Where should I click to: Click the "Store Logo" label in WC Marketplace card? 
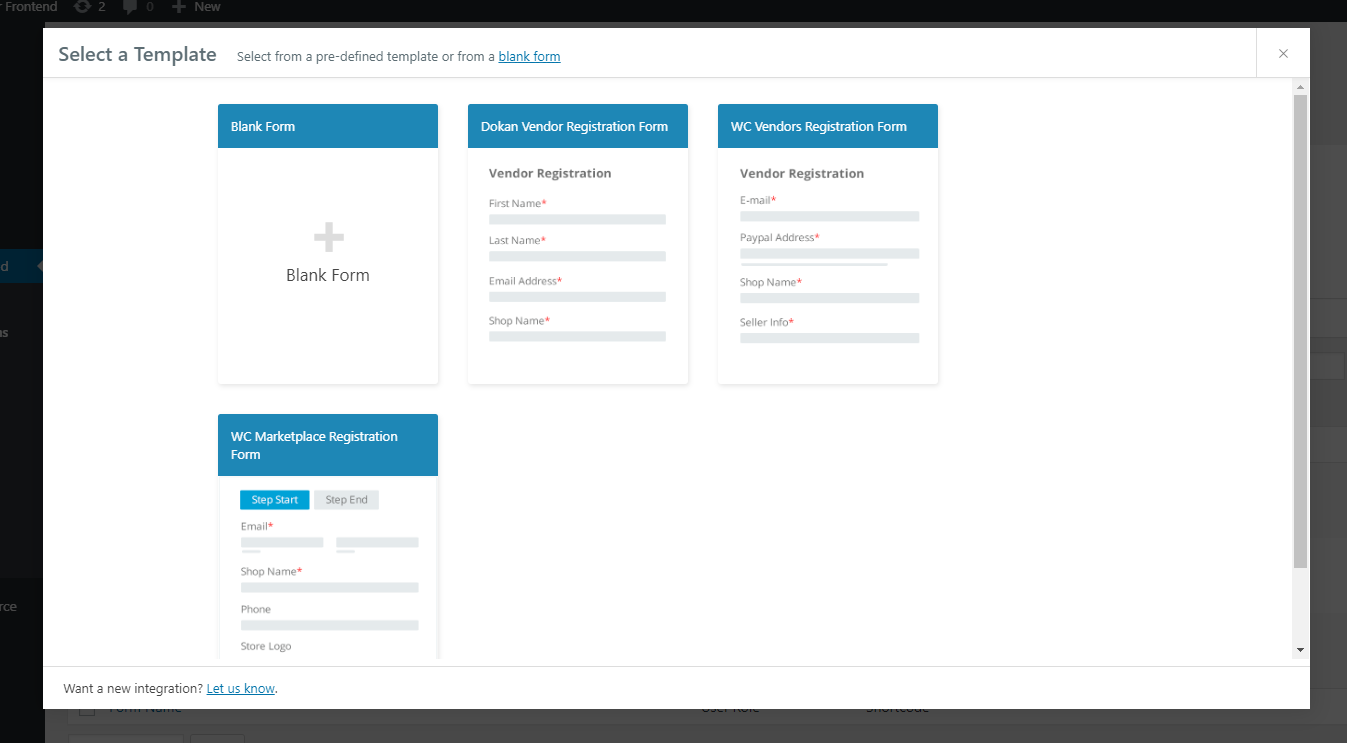[266, 647]
